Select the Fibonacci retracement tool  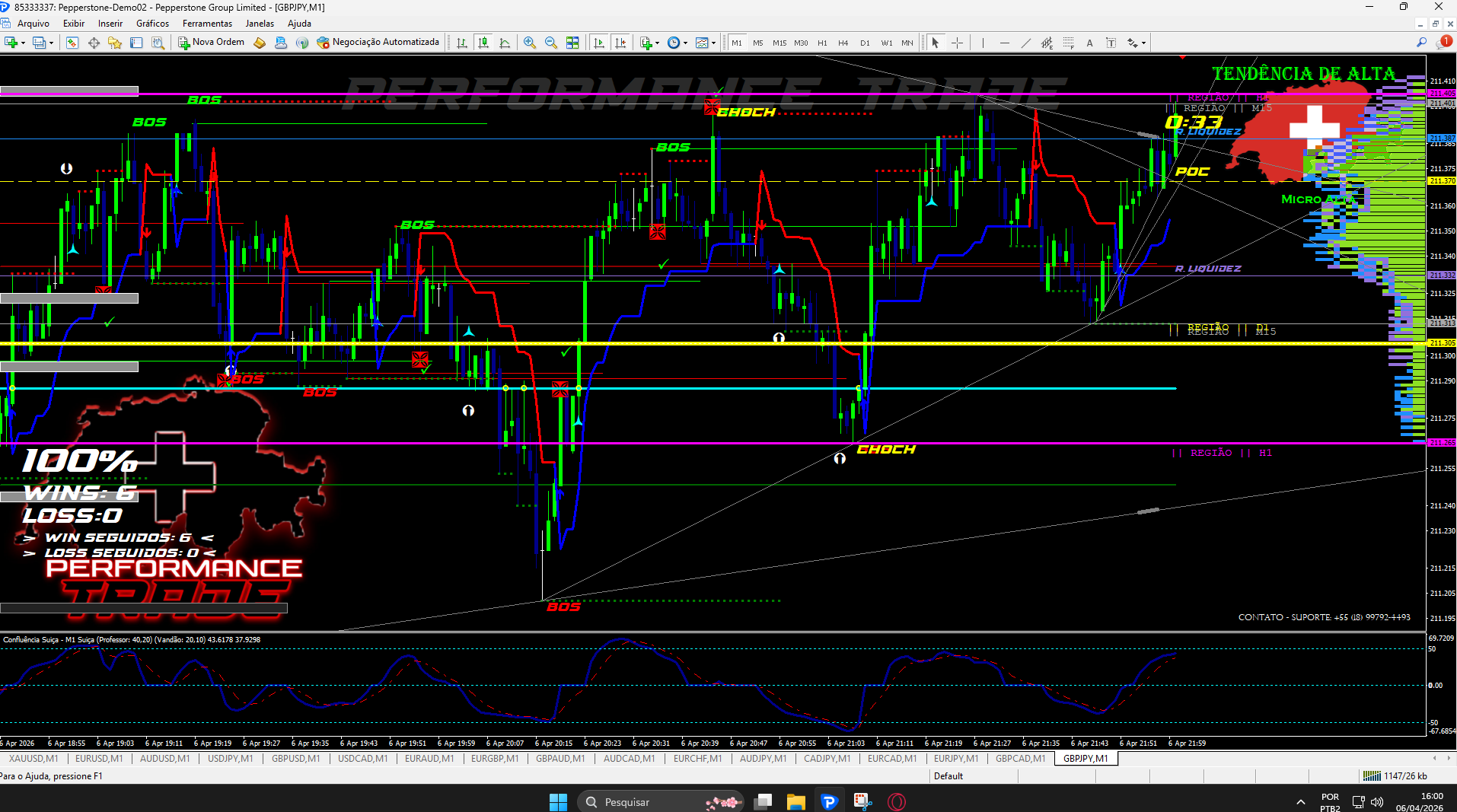pos(1069,43)
